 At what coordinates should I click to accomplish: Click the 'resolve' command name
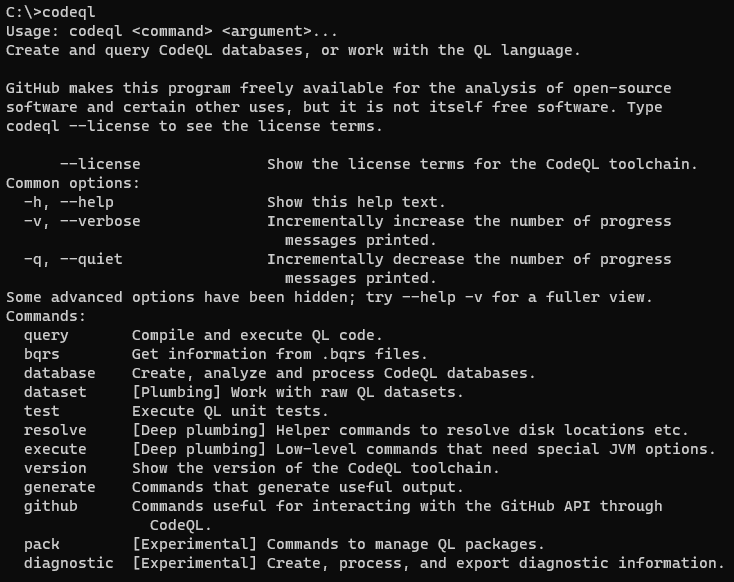click(x=55, y=430)
